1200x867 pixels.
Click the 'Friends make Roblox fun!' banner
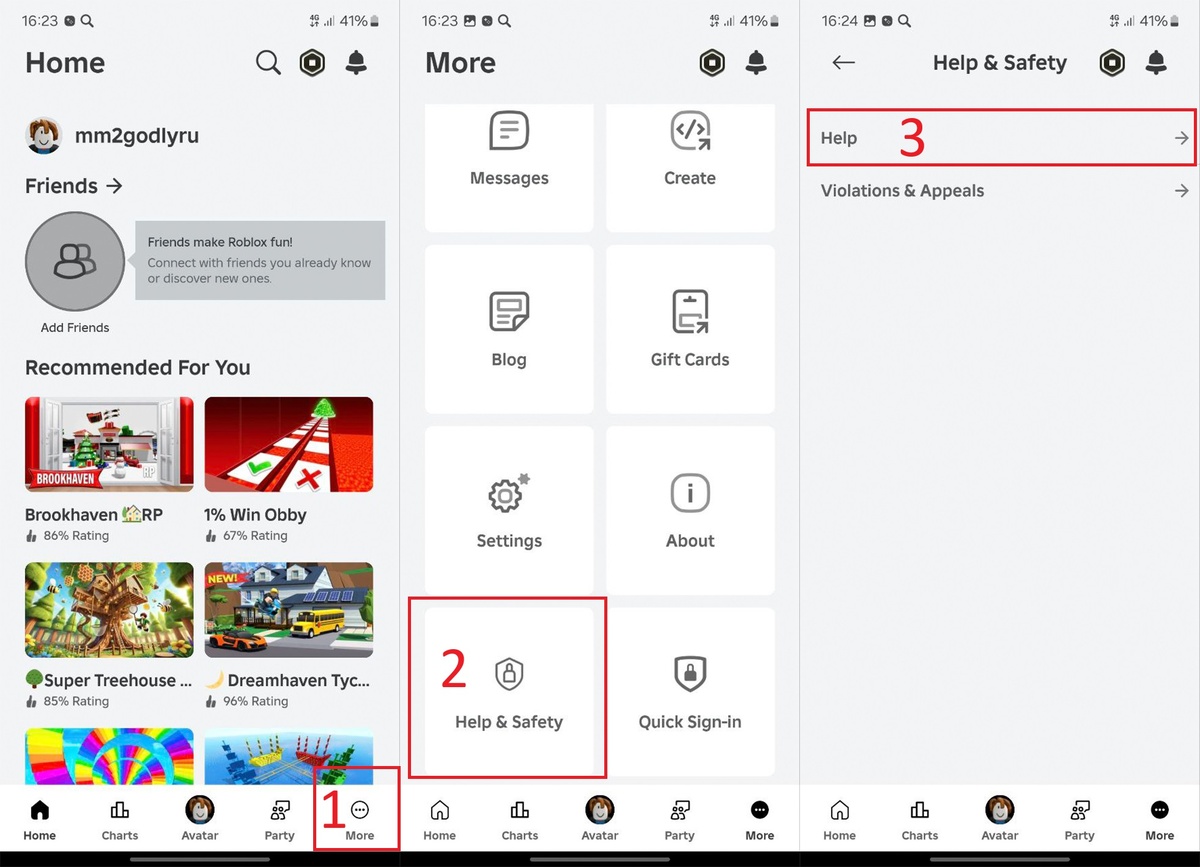tap(260, 260)
